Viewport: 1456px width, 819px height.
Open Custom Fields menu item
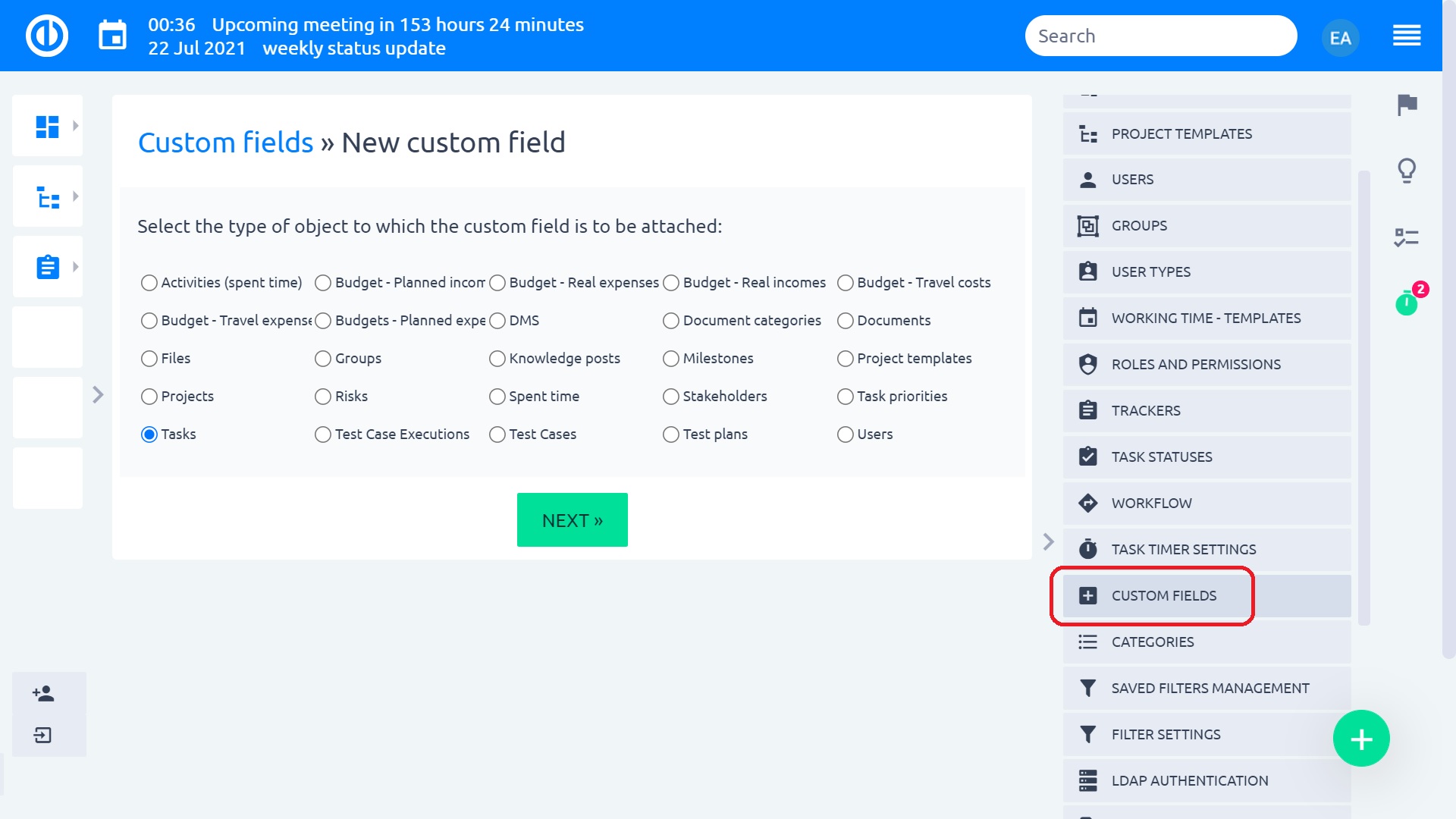click(x=1163, y=596)
